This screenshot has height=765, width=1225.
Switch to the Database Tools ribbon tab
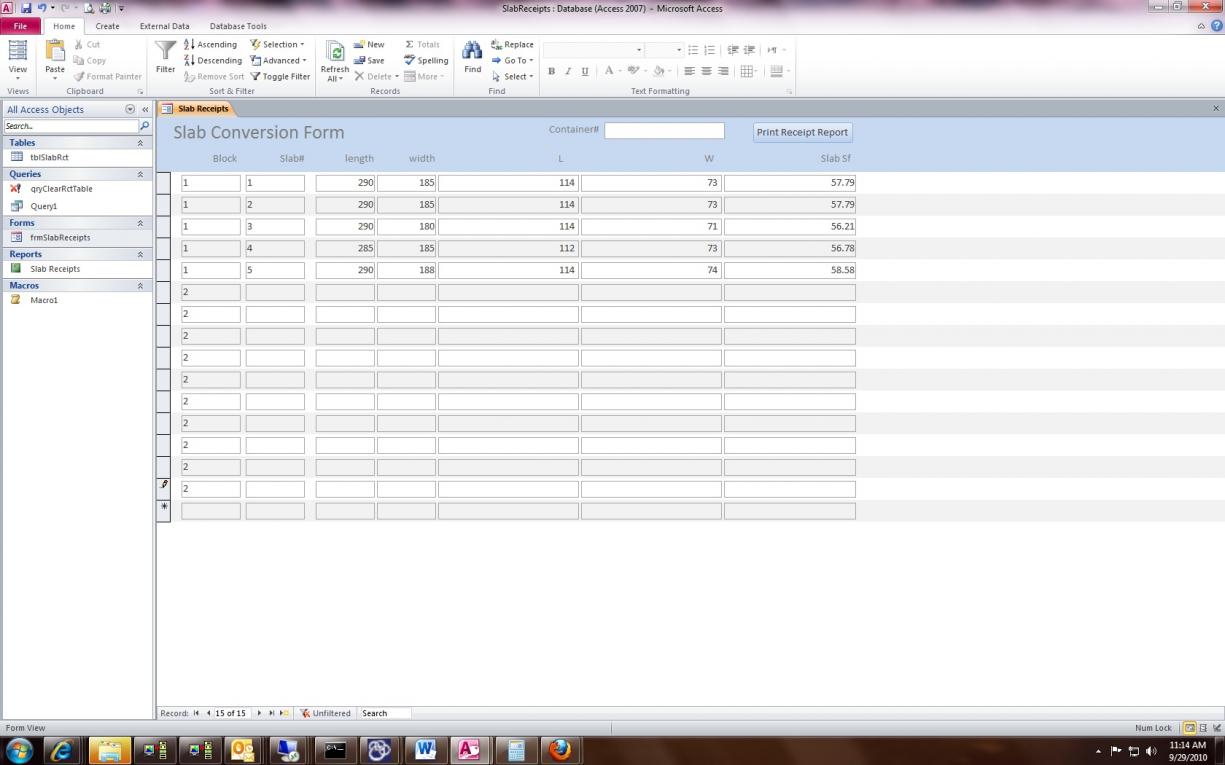(238, 26)
